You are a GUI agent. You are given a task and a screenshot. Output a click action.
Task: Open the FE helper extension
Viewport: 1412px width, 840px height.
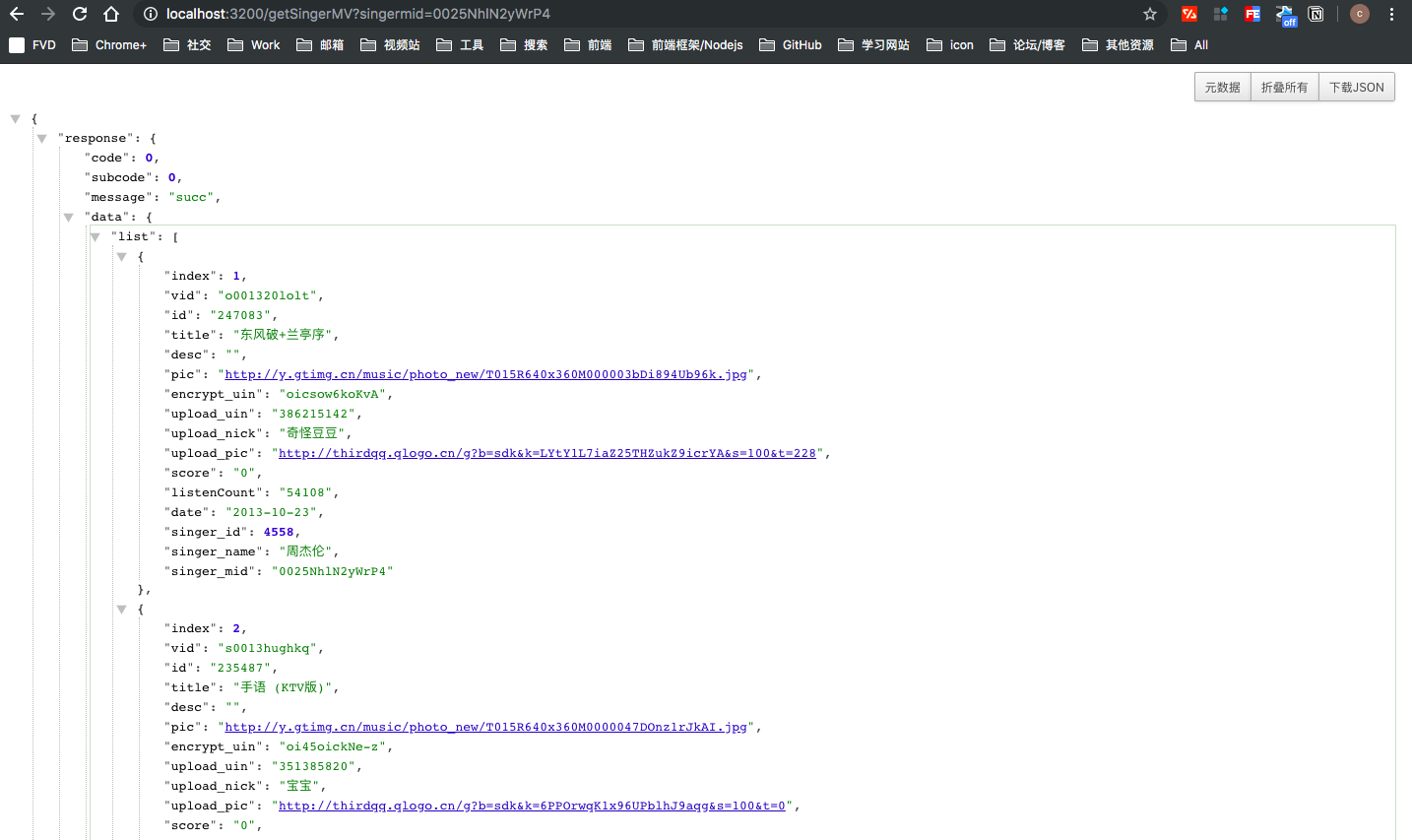coord(1252,14)
